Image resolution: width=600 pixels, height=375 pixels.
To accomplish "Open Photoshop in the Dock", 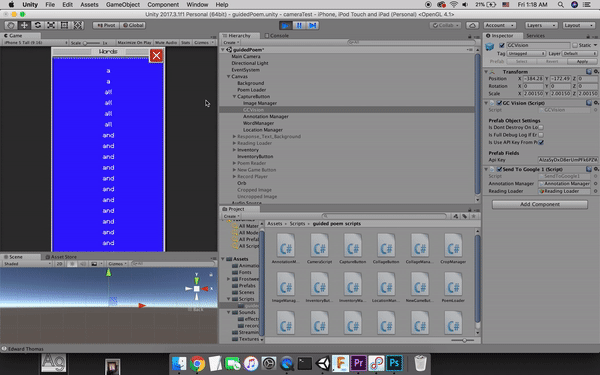I will click(x=394, y=363).
